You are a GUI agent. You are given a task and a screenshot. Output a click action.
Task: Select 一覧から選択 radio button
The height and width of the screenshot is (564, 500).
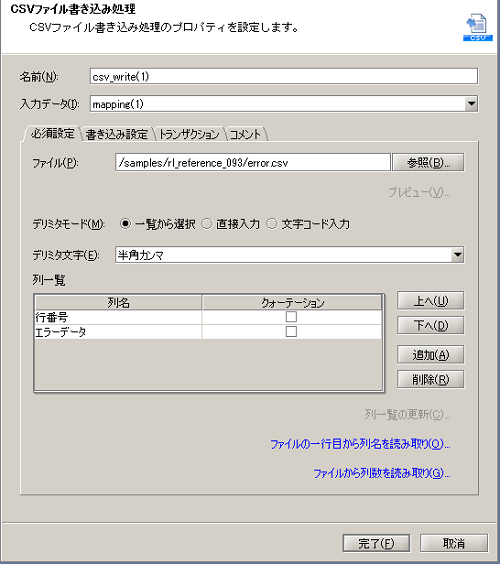coord(126,224)
